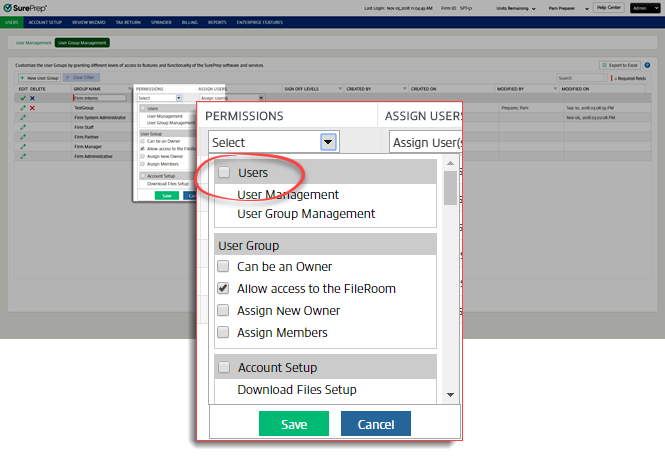Click the Search input field
665x462 pixels.
pyautogui.click(x=580, y=78)
